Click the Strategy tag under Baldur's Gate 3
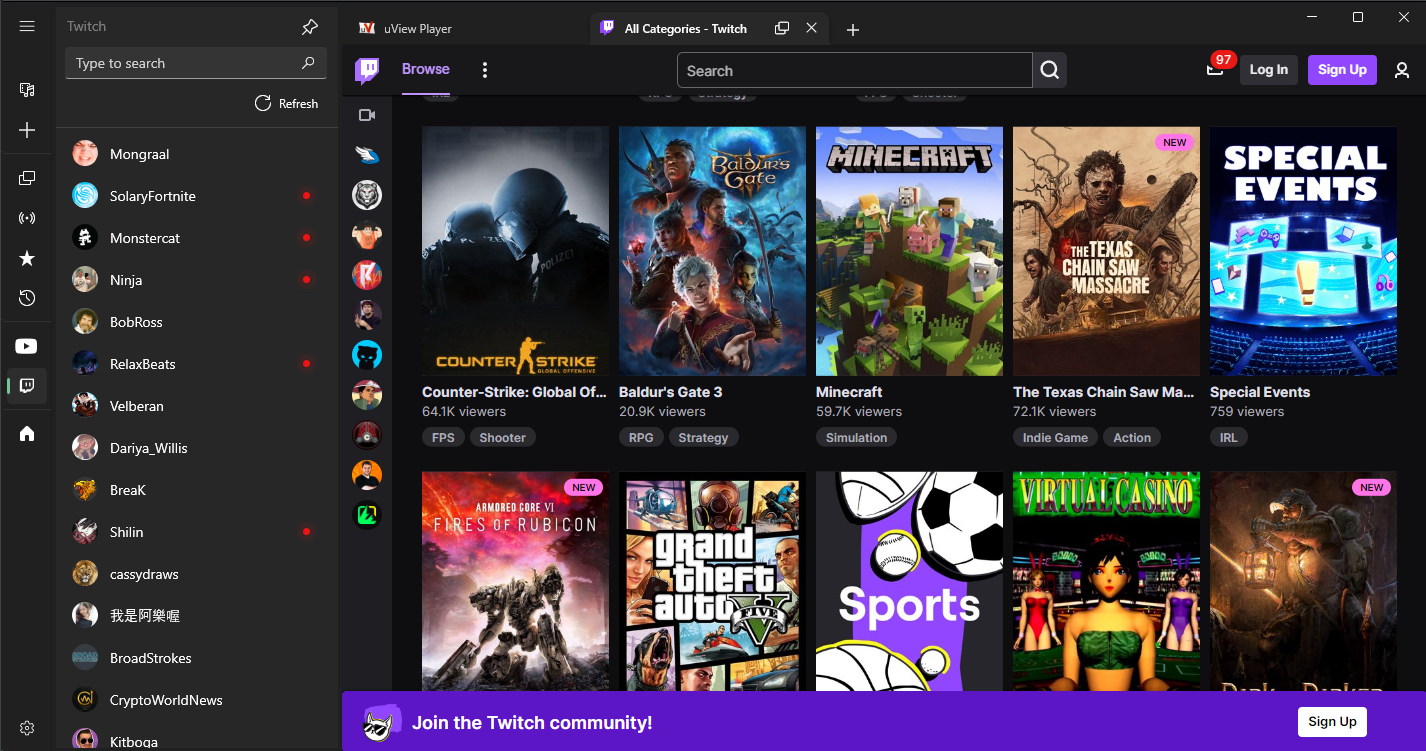 click(x=703, y=437)
